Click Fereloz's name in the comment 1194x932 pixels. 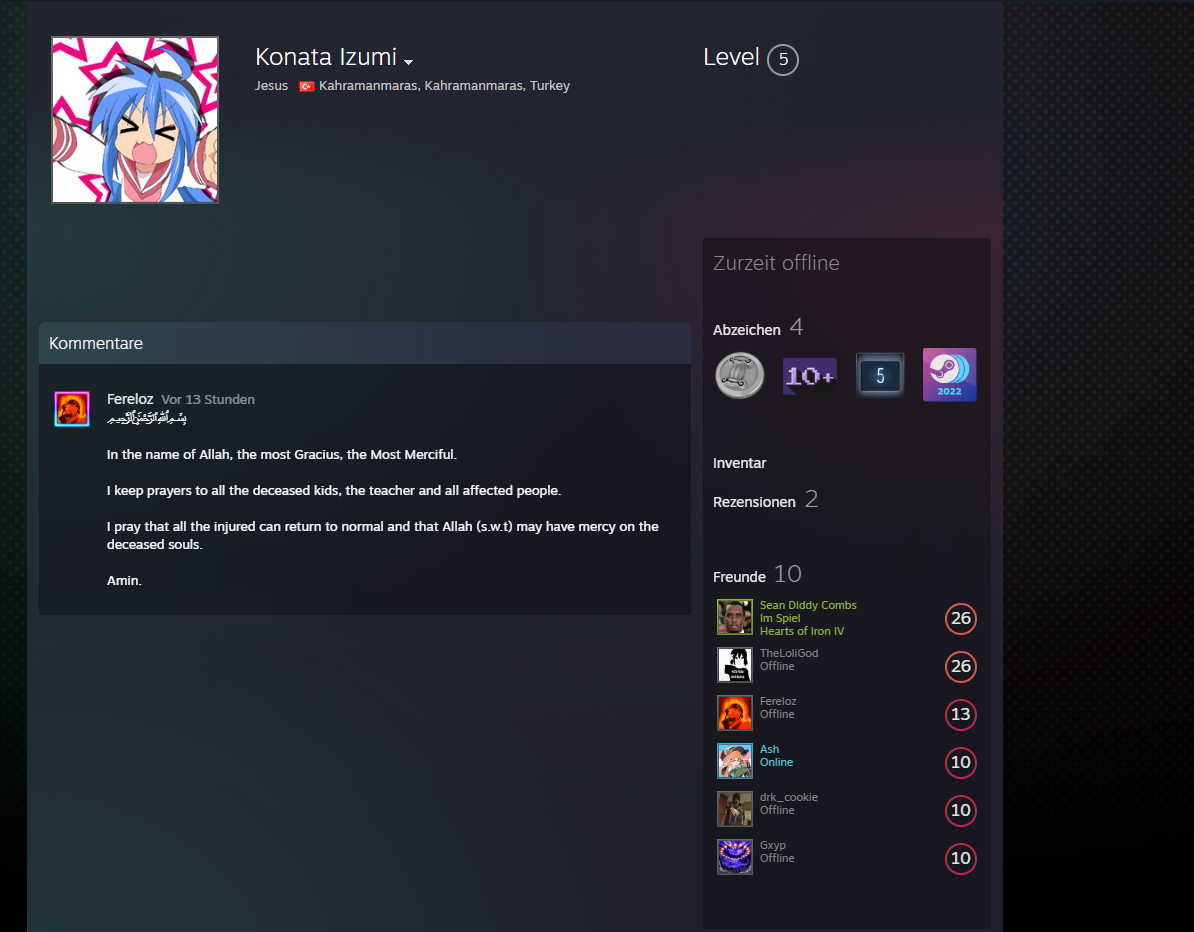(x=130, y=399)
